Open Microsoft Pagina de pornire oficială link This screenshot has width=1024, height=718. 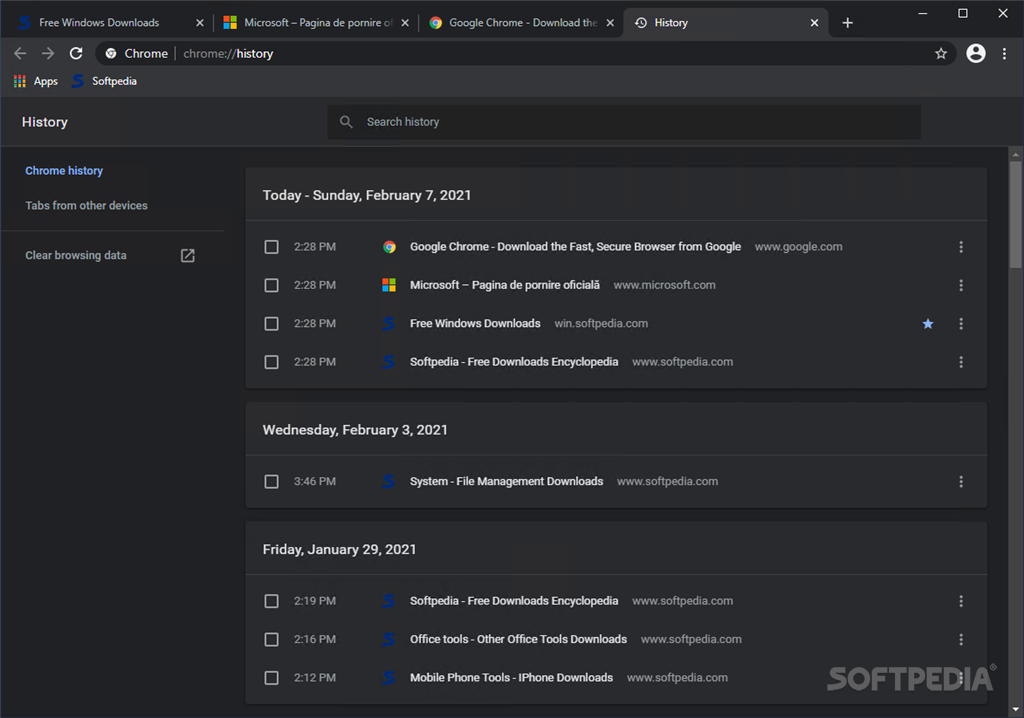(505, 286)
